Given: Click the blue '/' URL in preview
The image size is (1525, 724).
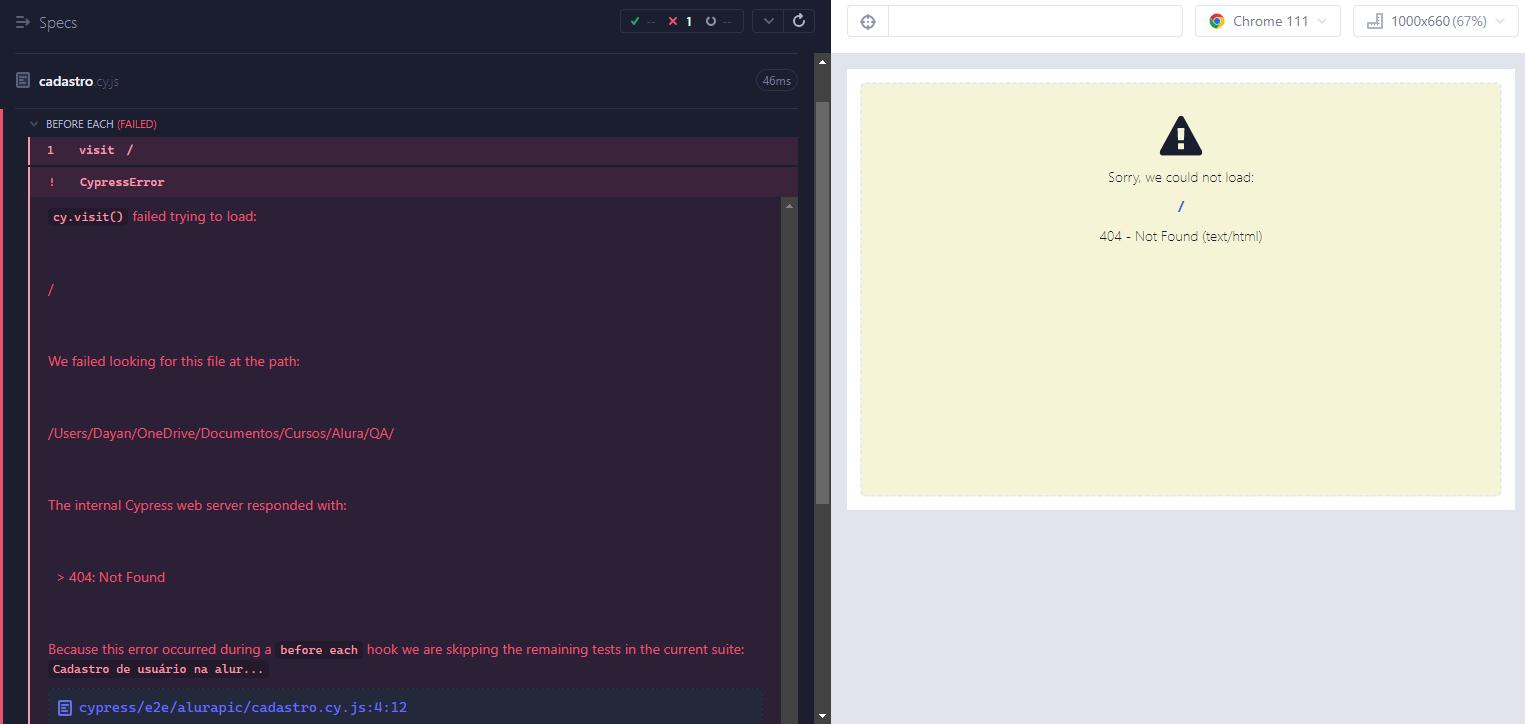Looking at the screenshot, I should [x=1181, y=207].
